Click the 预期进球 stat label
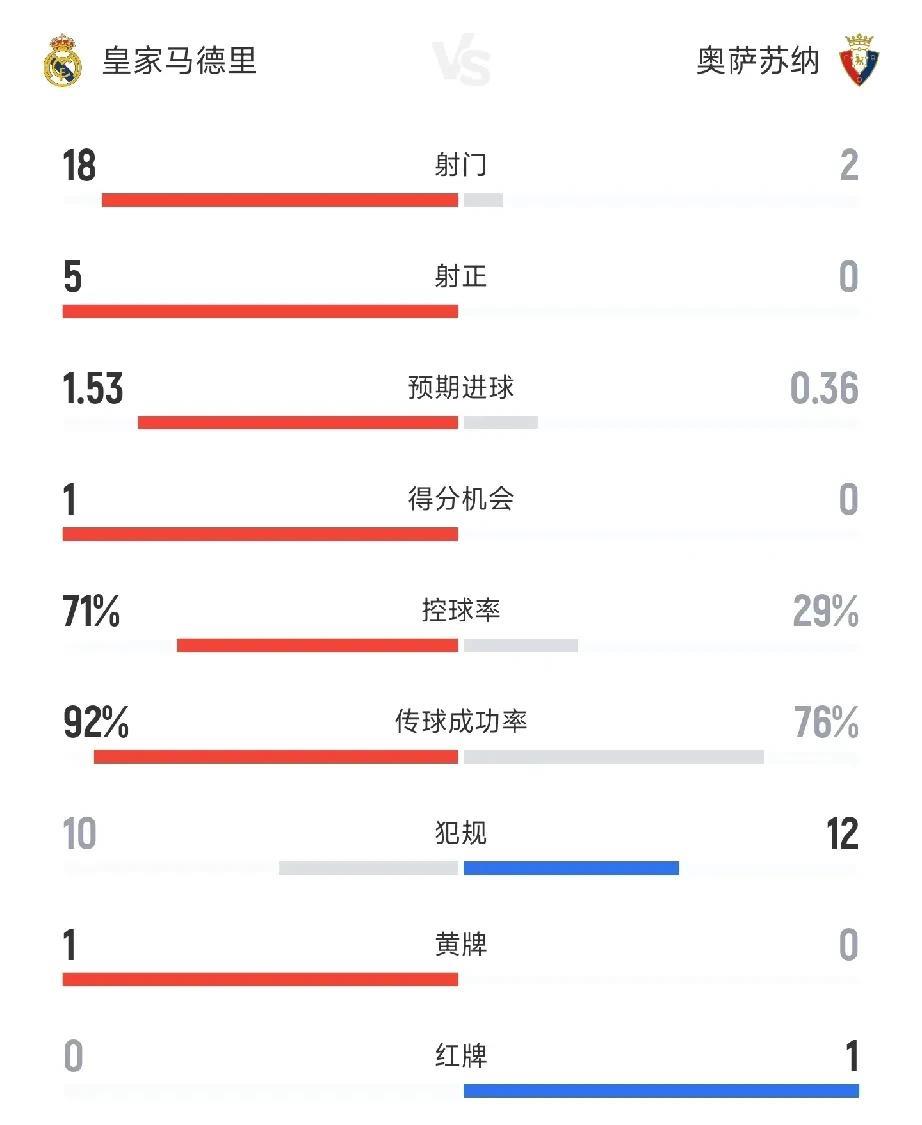 (461, 388)
